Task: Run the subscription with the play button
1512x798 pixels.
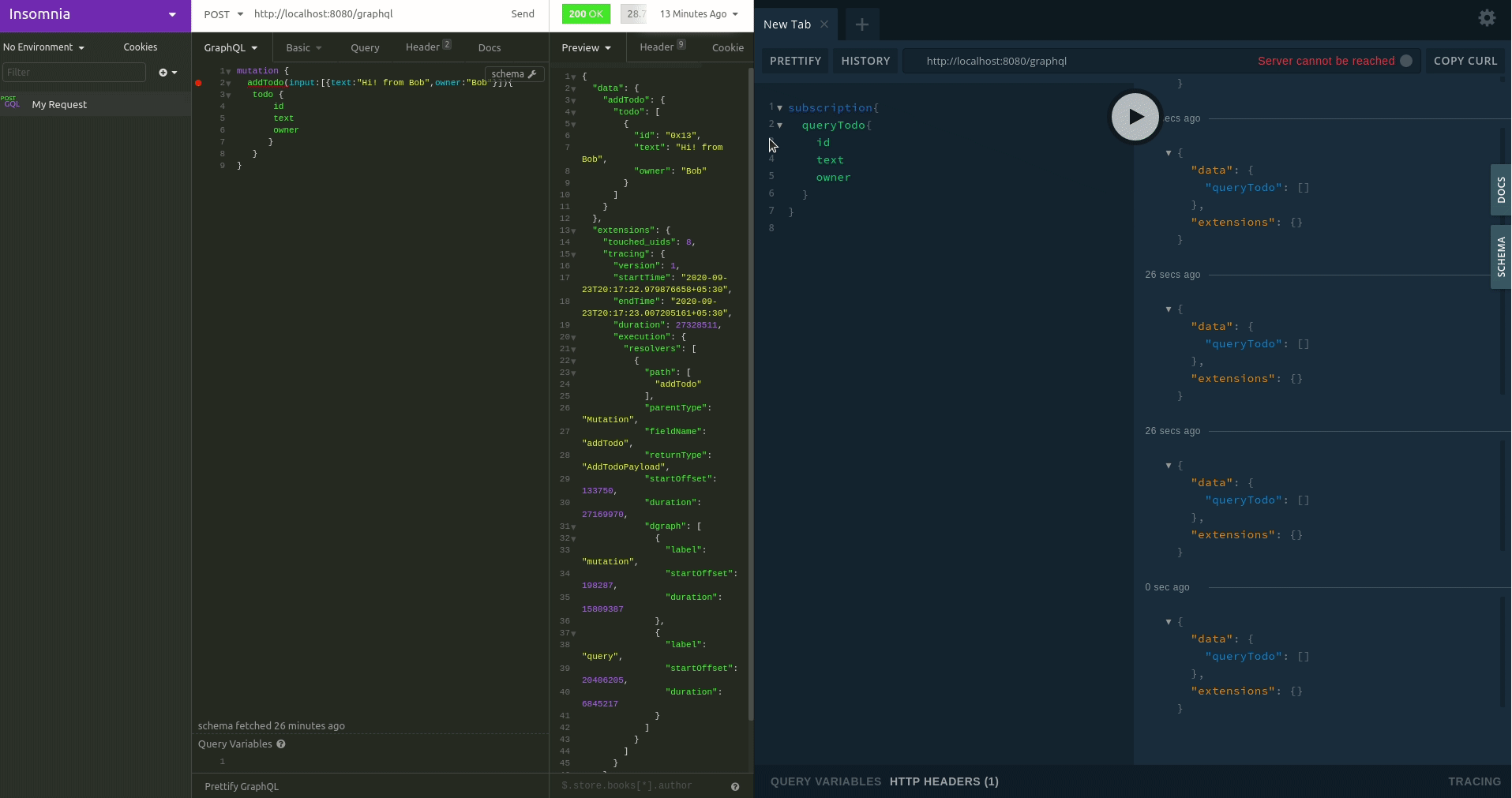Action: click(x=1135, y=117)
